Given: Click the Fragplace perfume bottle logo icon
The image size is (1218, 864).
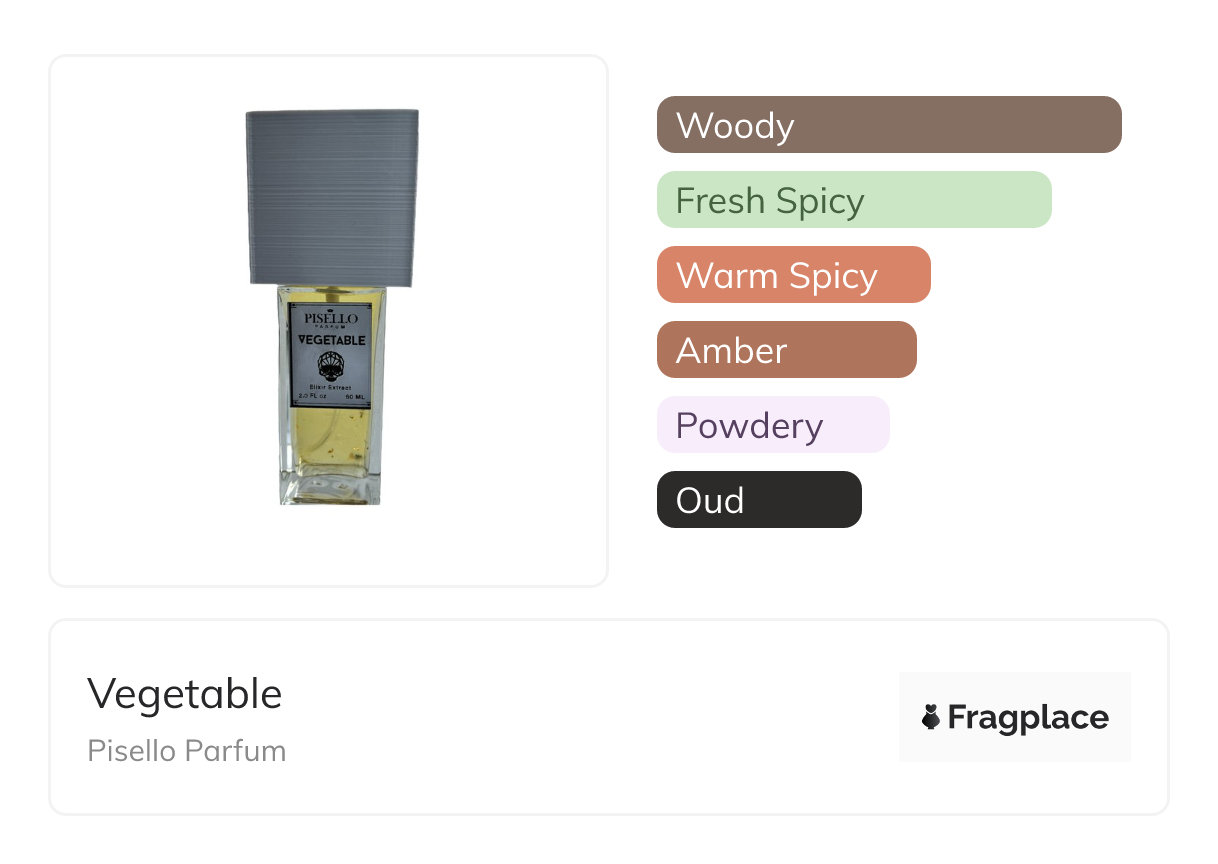Looking at the screenshot, I should pos(931,717).
